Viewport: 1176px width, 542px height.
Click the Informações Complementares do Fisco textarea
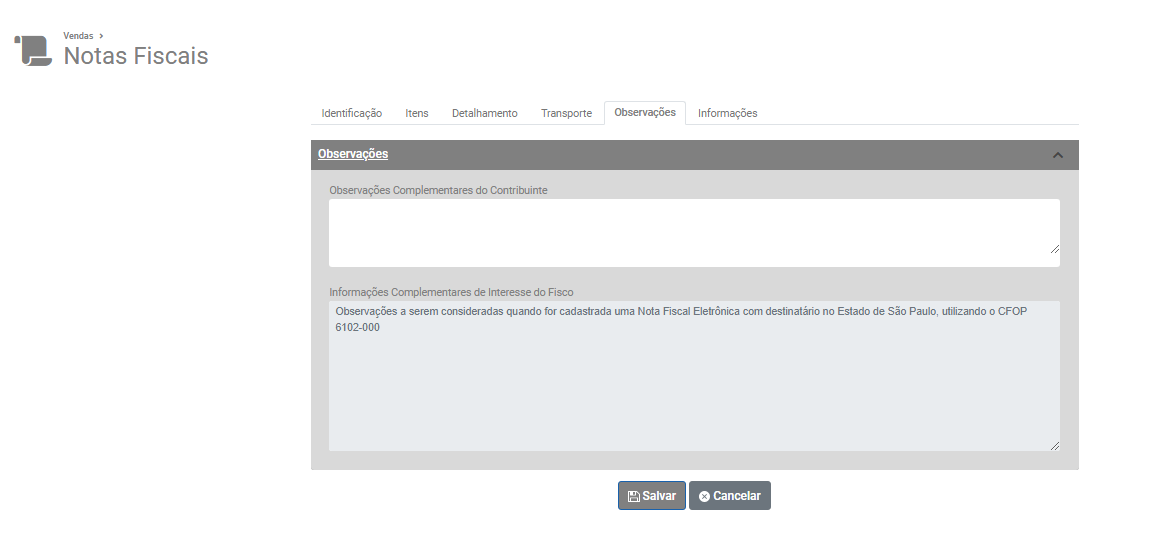[694, 376]
